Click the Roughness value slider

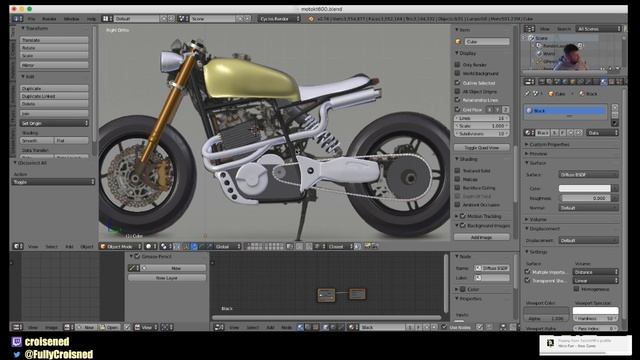coord(584,198)
